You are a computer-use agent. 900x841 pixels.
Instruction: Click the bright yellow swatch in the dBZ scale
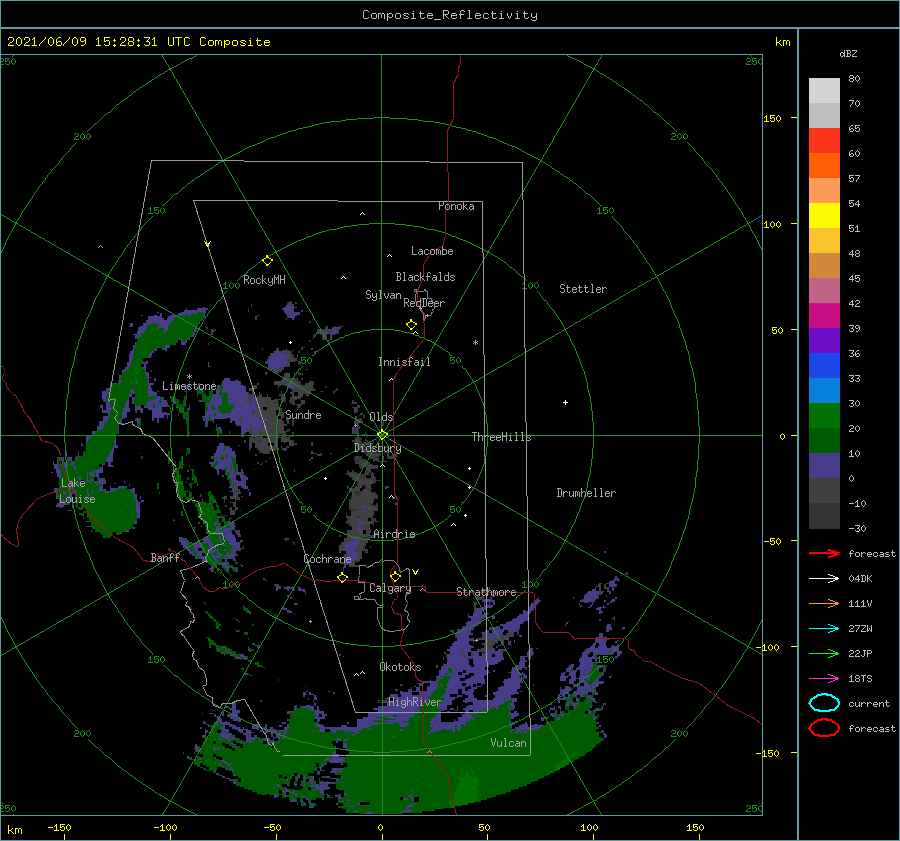click(824, 215)
